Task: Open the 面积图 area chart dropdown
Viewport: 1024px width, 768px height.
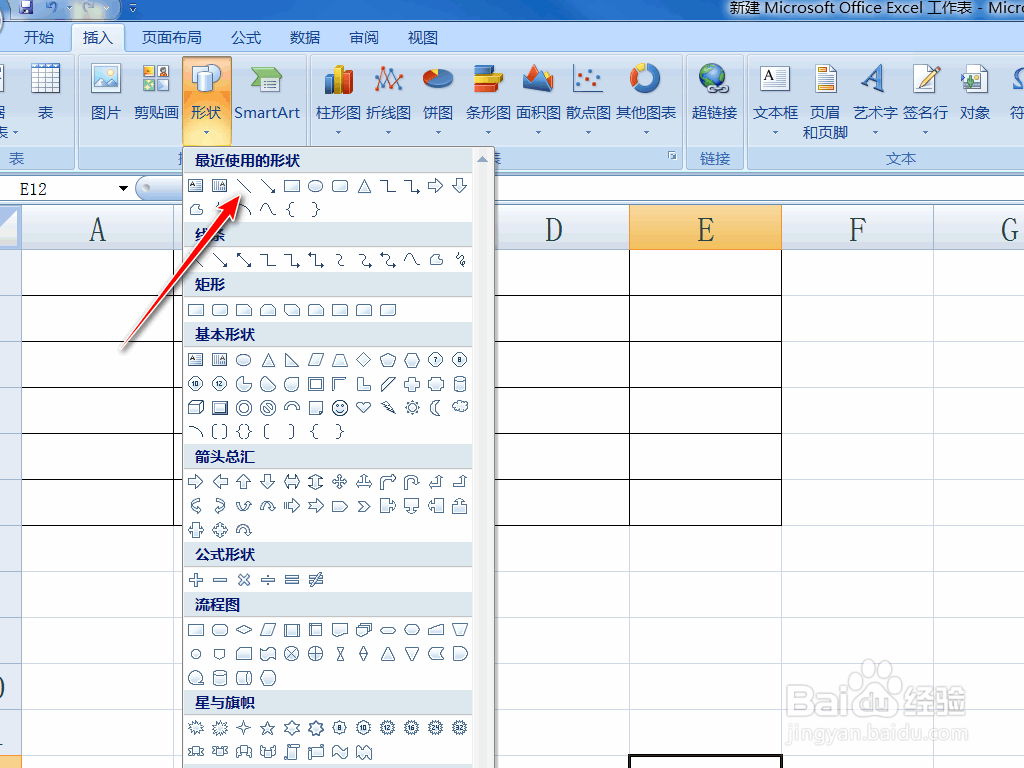Action: (x=538, y=98)
